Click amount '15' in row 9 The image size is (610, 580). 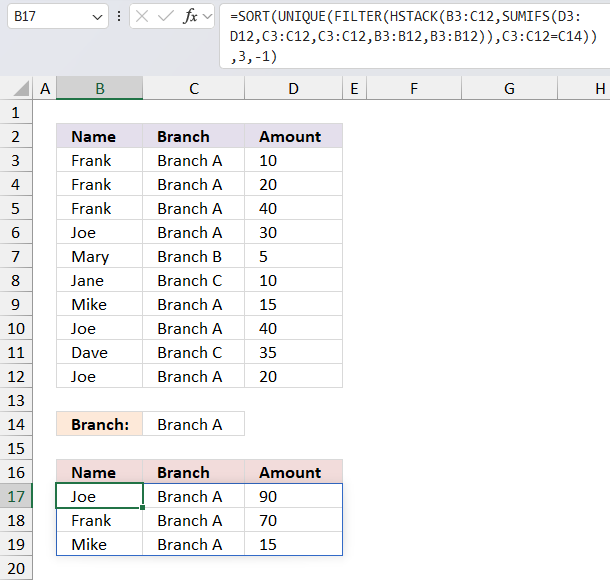click(294, 305)
